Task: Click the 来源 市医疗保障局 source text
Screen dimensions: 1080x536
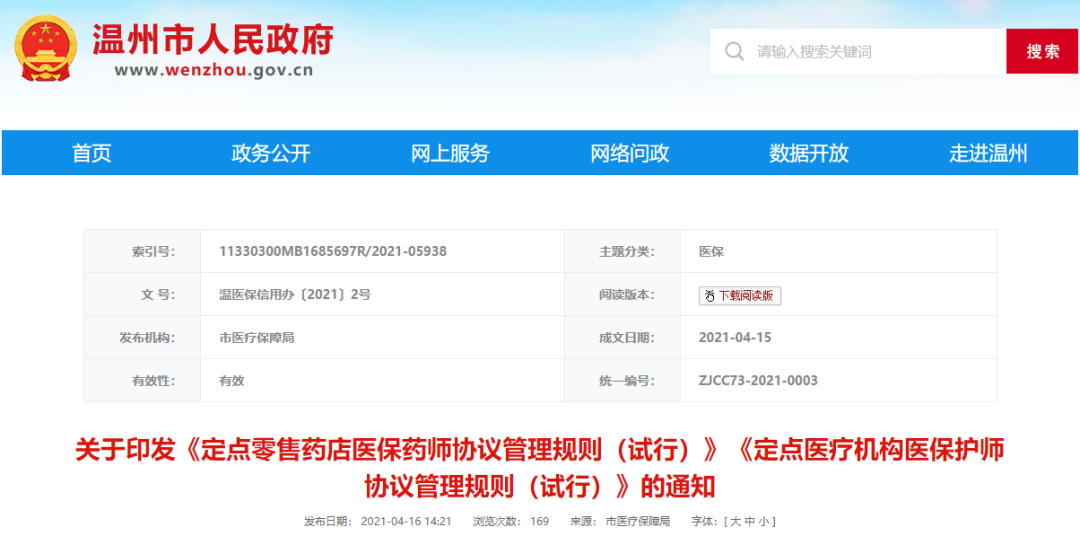Action: [620, 522]
